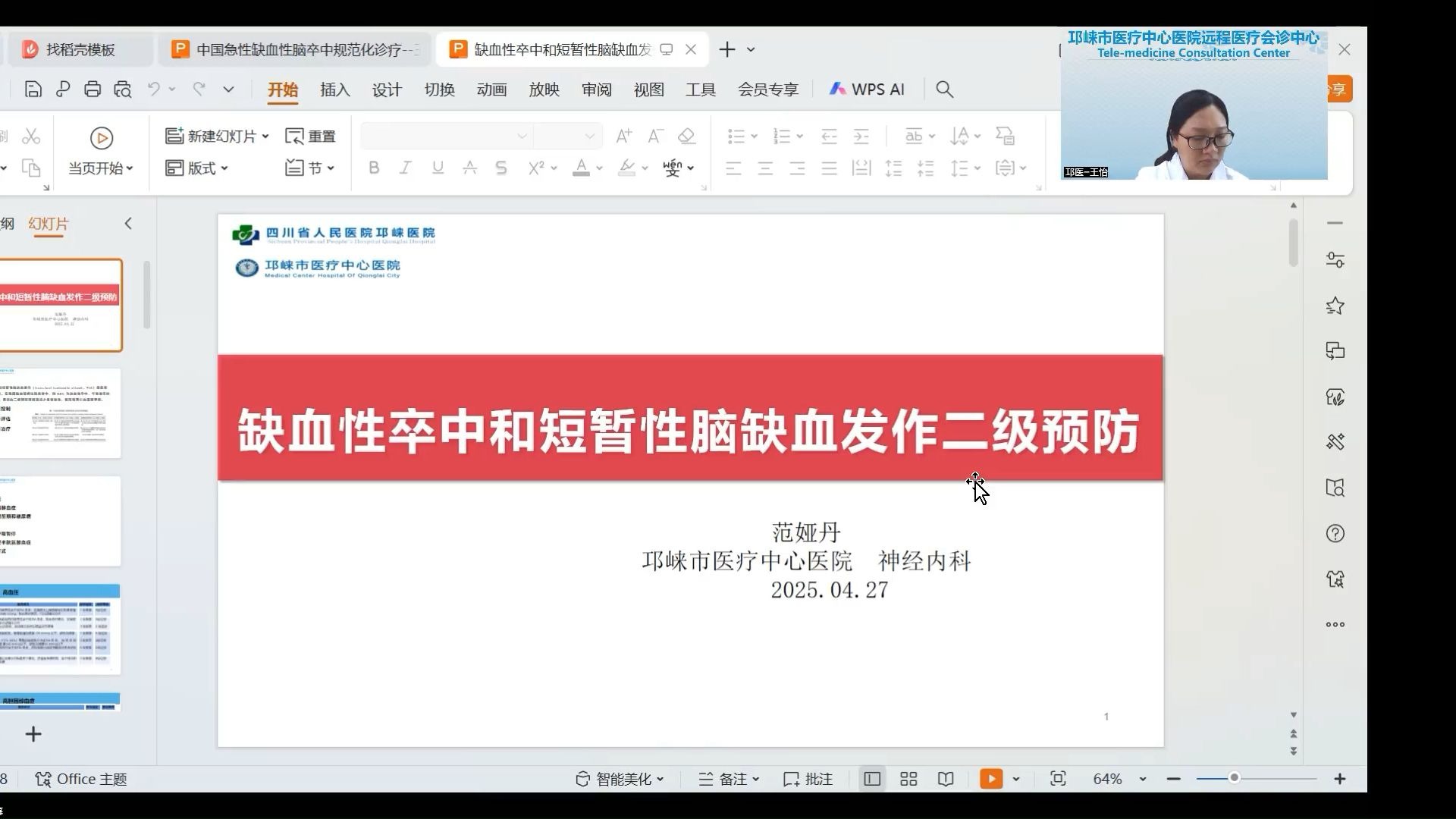Click the 重置 reset button
This screenshot has height=819, width=1456.
(x=310, y=136)
